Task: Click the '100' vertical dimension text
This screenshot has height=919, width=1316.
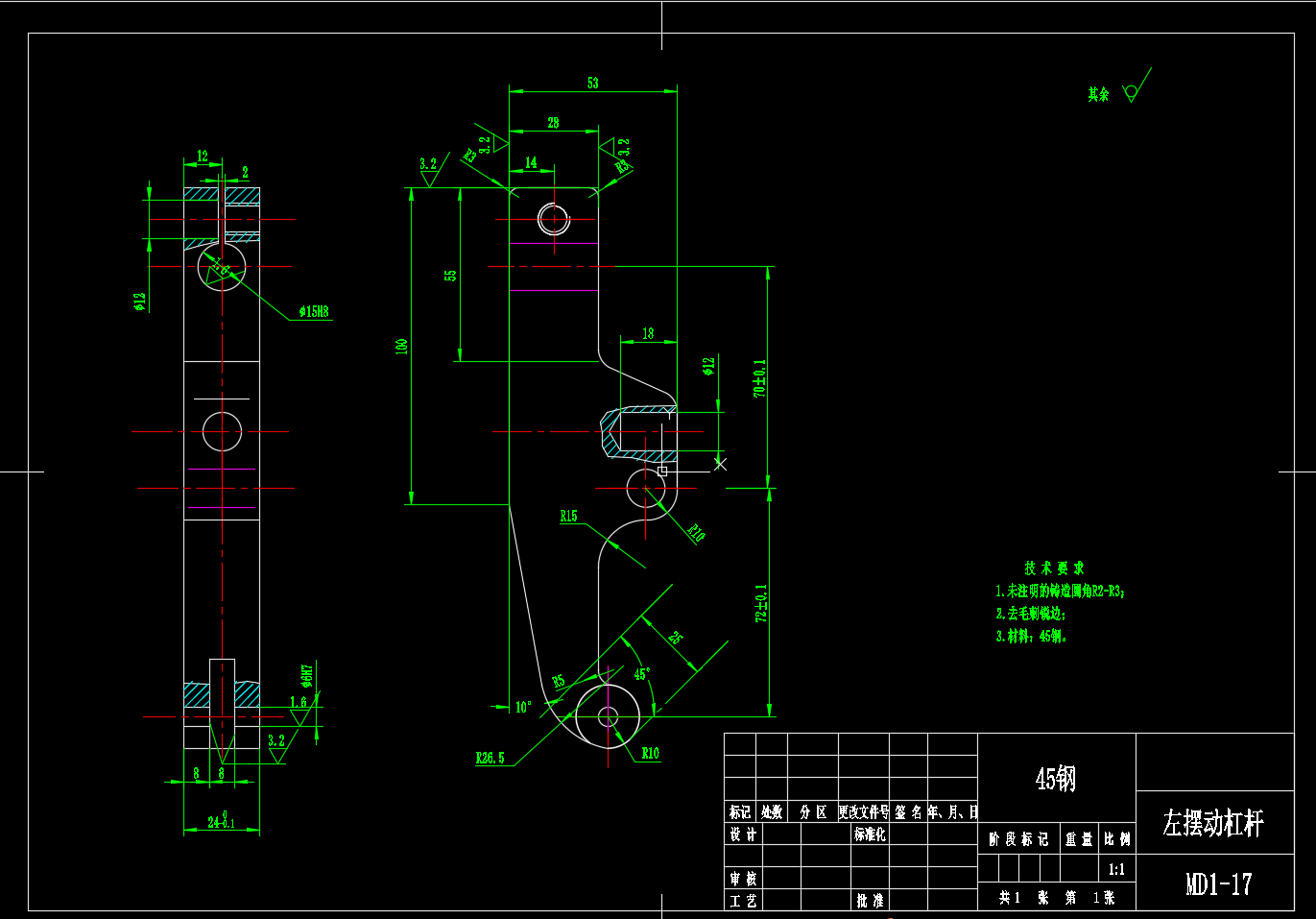Action: pos(401,346)
